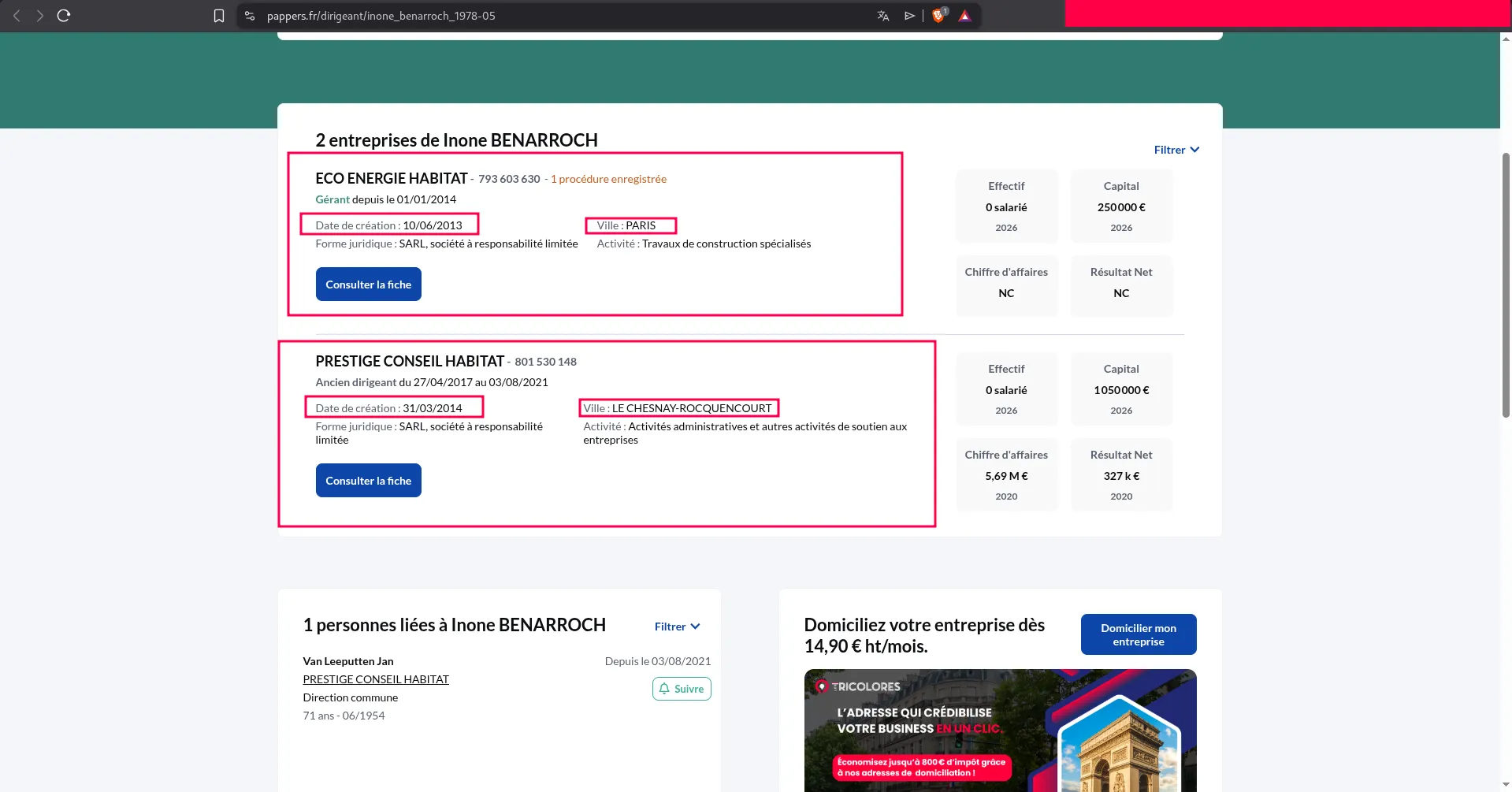
Task: Open the translate icon in the address bar
Action: 883,15
